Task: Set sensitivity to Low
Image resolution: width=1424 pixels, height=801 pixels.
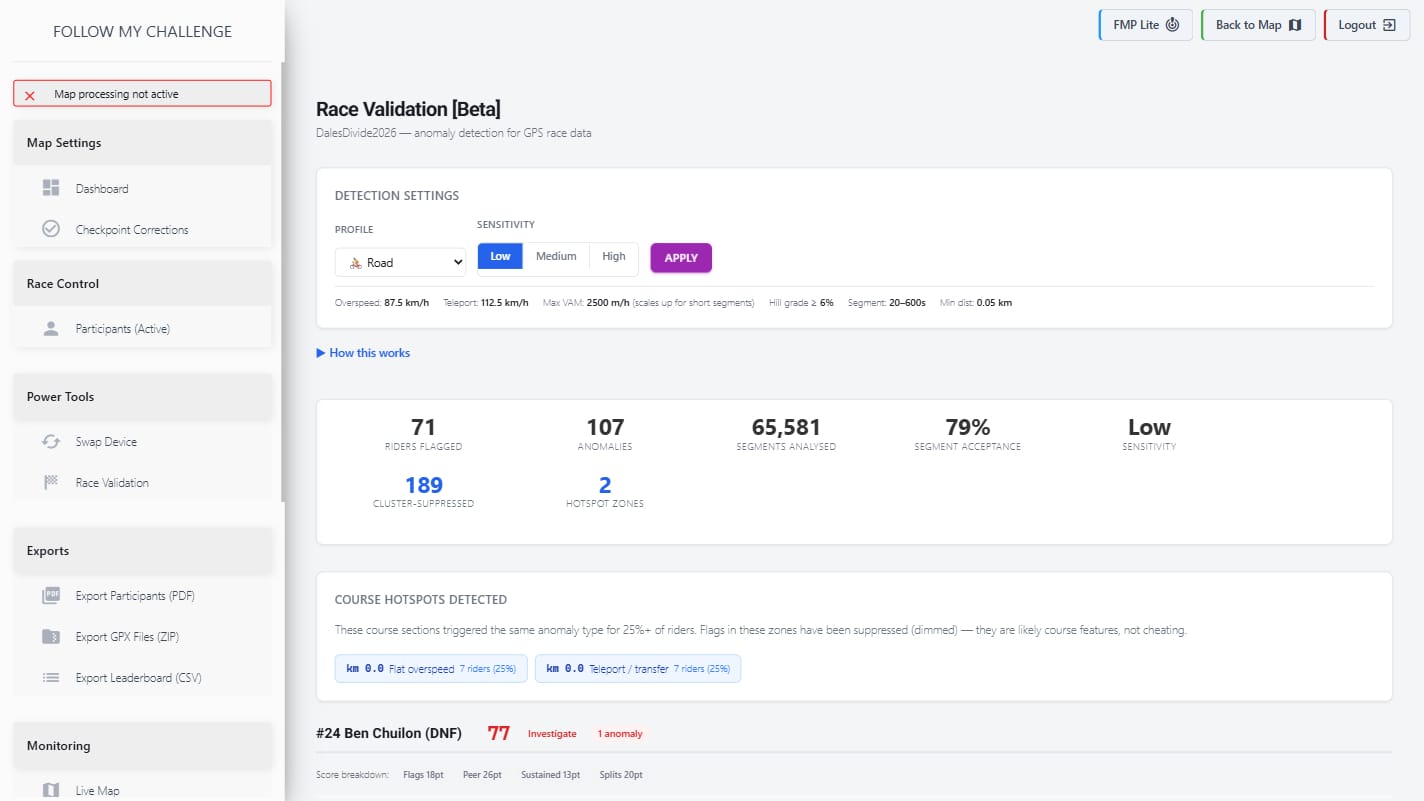Action: (500, 257)
